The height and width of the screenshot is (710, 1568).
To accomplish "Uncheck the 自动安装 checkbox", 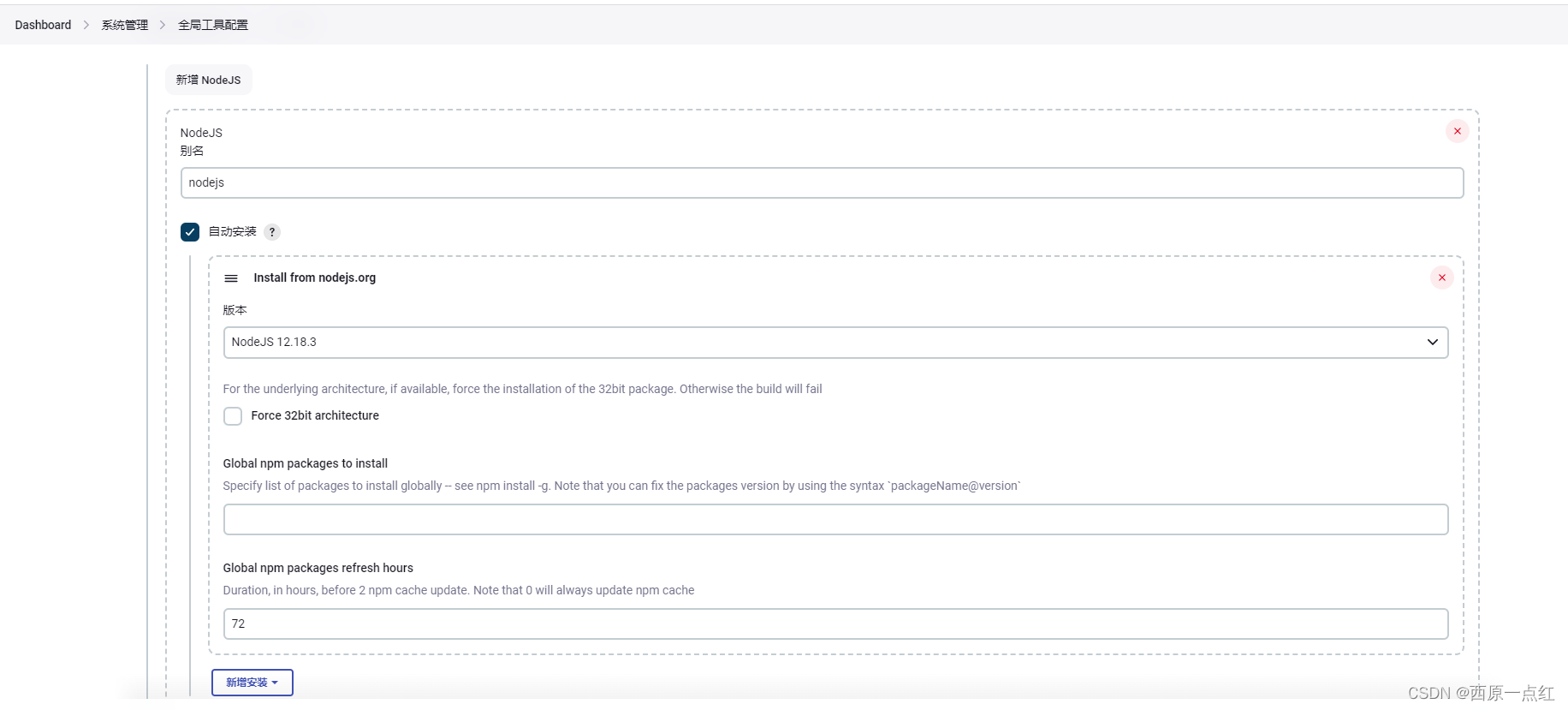I will (190, 232).
